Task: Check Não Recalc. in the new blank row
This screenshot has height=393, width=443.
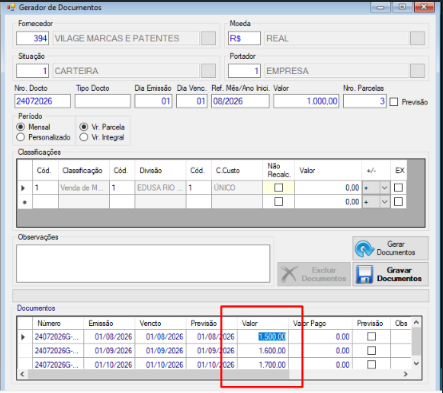Action: (x=278, y=202)
